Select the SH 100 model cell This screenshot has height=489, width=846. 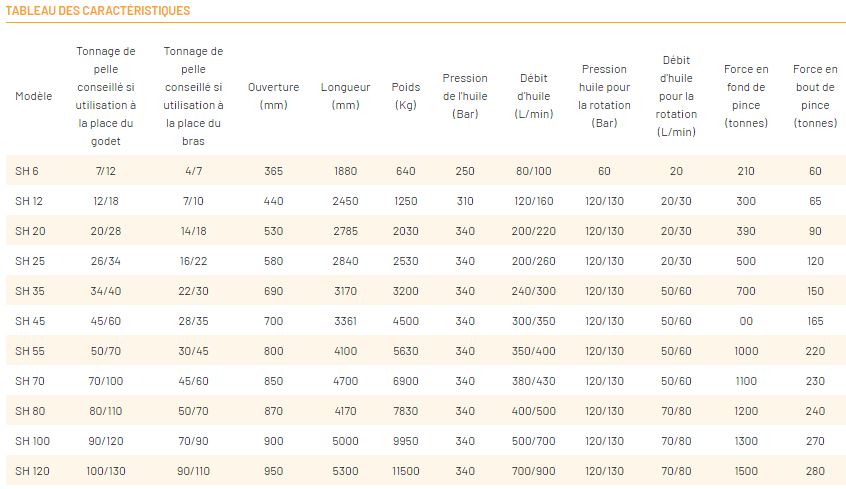(31, 441)
